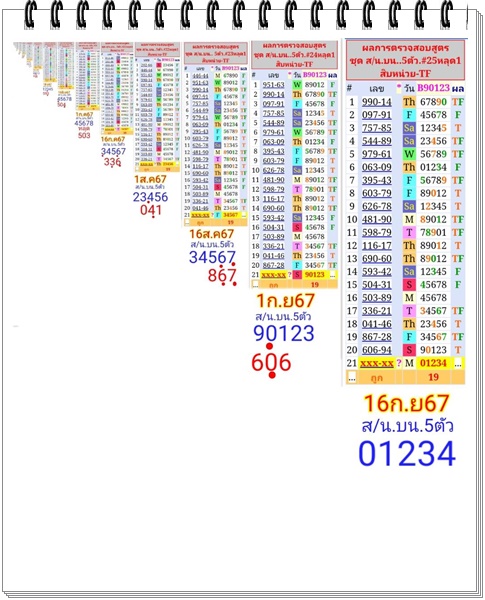
Task: Select the 16ก.ย67 date heading
Action: coord(406,403)
